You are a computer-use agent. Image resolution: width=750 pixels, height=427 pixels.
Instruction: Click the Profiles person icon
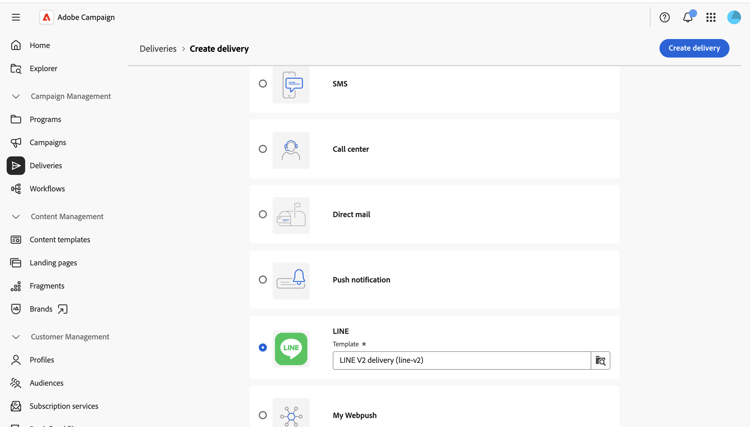16,360
